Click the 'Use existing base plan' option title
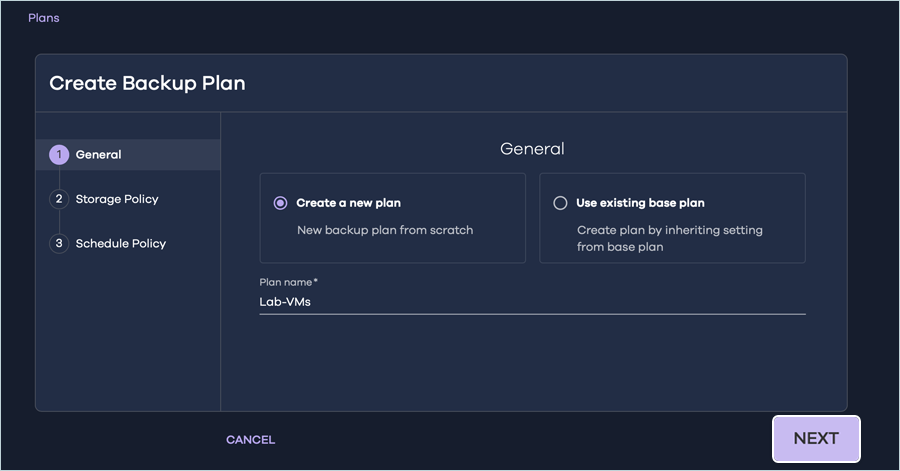Viewport: 900px width, 471px height. (640, 203)
